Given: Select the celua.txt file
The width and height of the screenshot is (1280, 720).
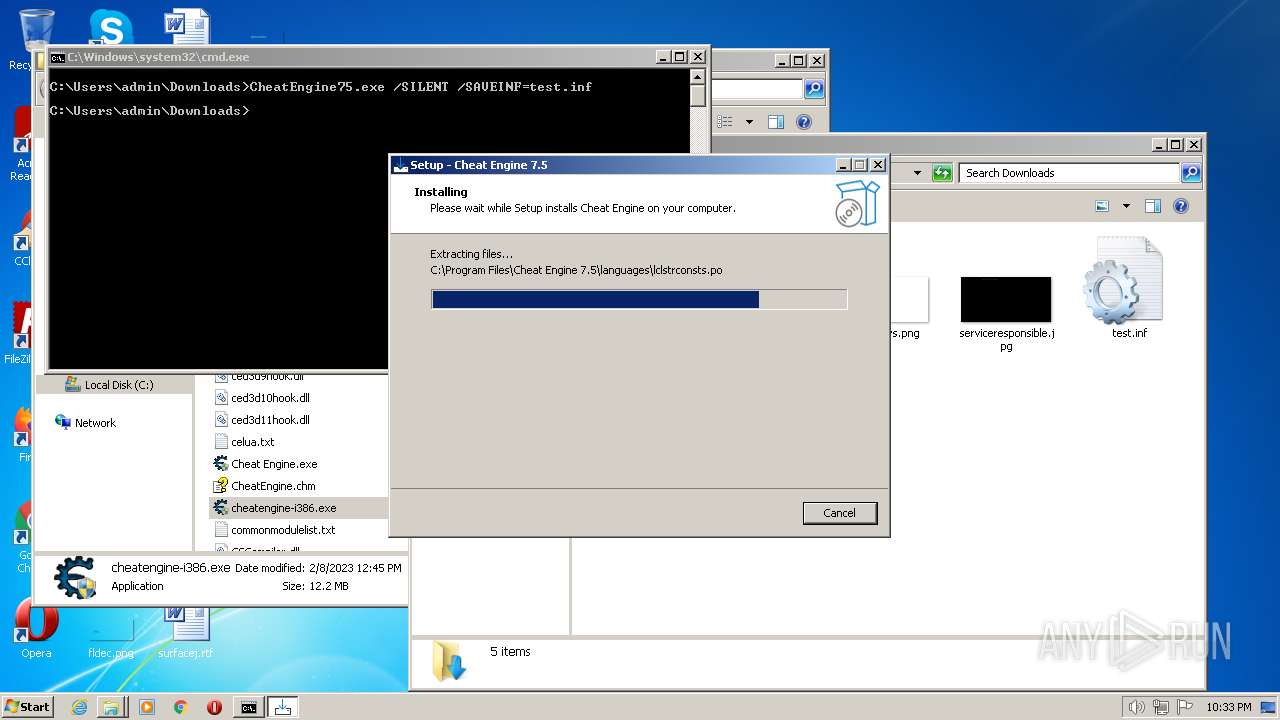Looking at the screenshot, I should coord(245,442).
